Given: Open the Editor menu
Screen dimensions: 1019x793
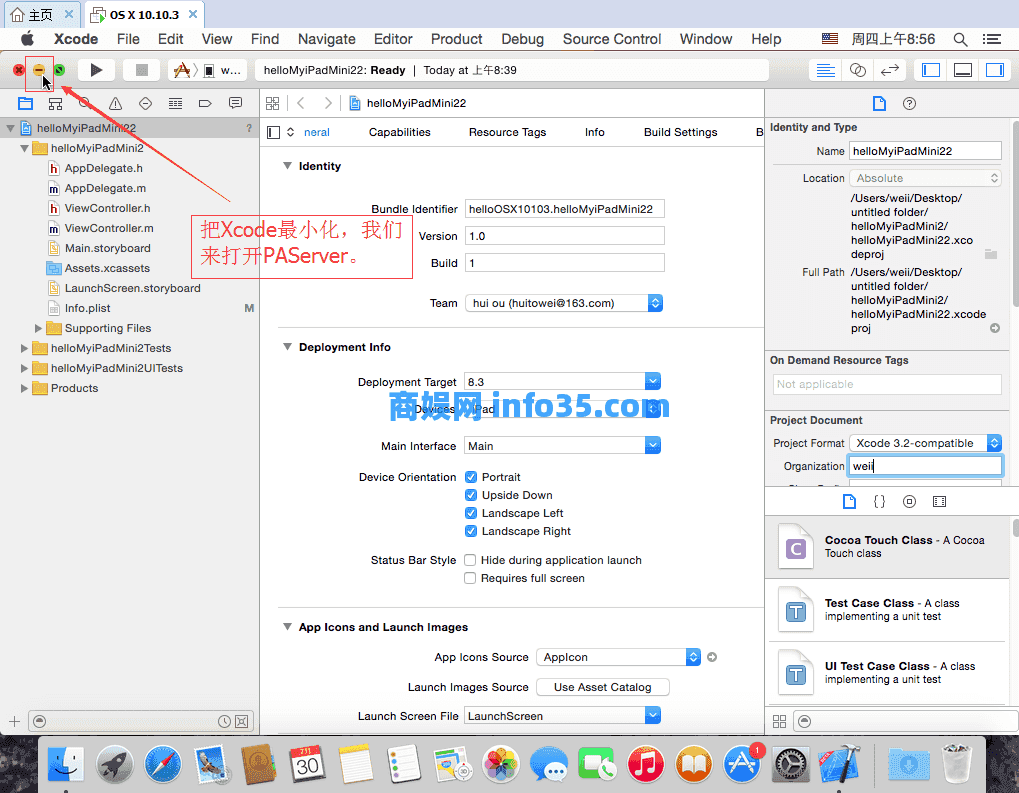Looking at the screenshot, I should (393, 39).
